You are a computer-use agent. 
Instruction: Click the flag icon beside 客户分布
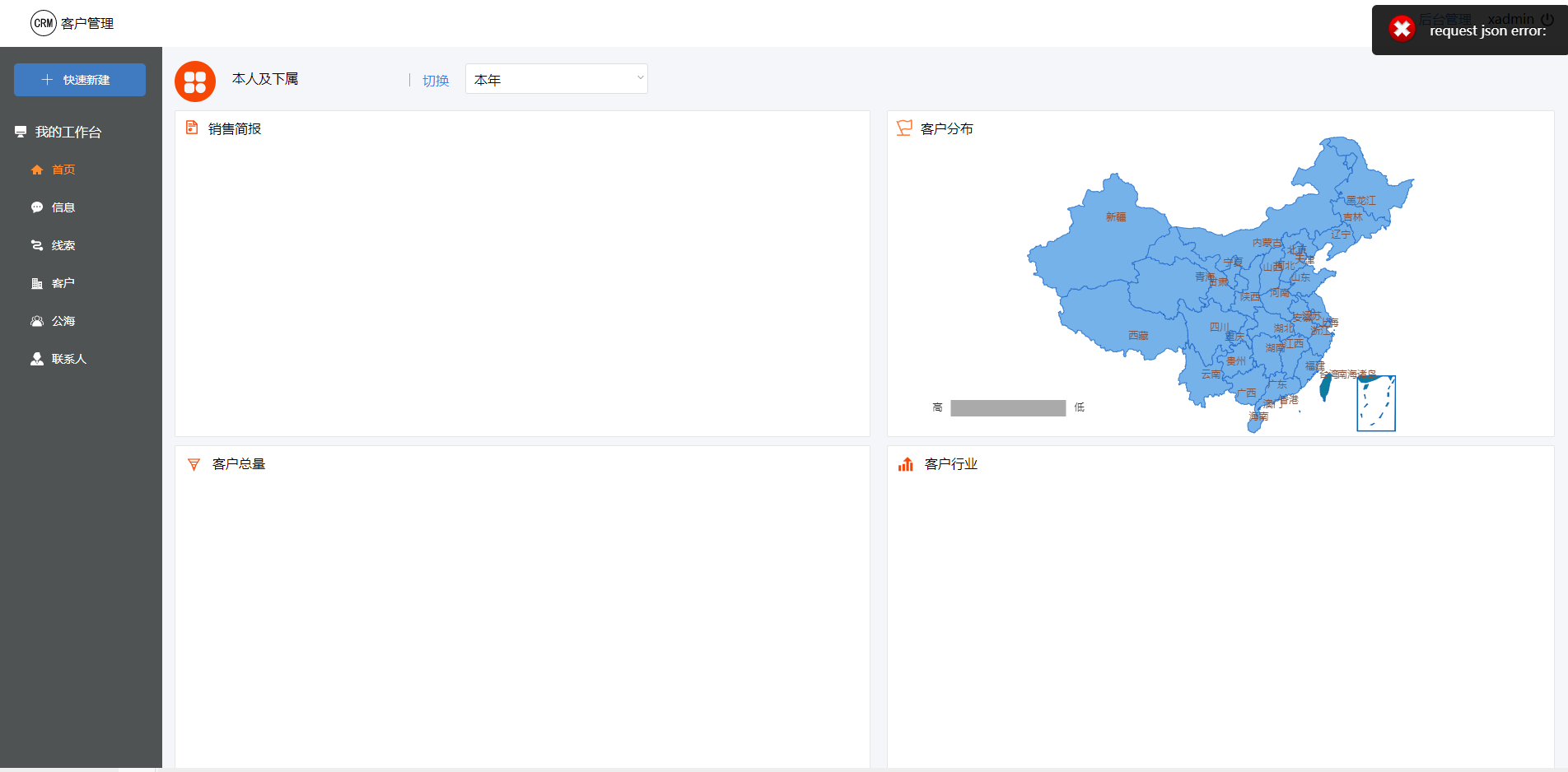pos(904,128)
